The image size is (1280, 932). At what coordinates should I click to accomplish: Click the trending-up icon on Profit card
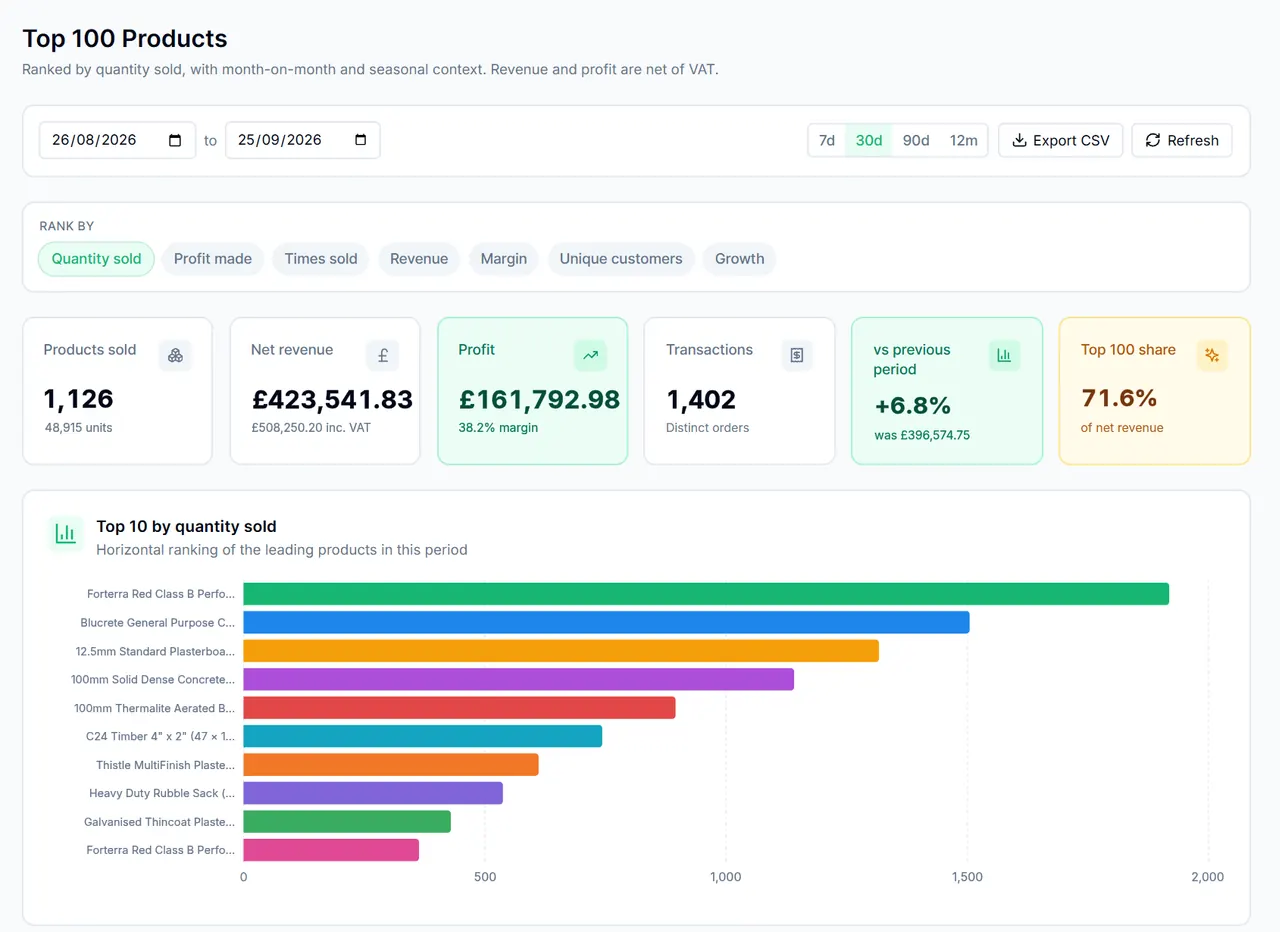click(x=590, y=355)
